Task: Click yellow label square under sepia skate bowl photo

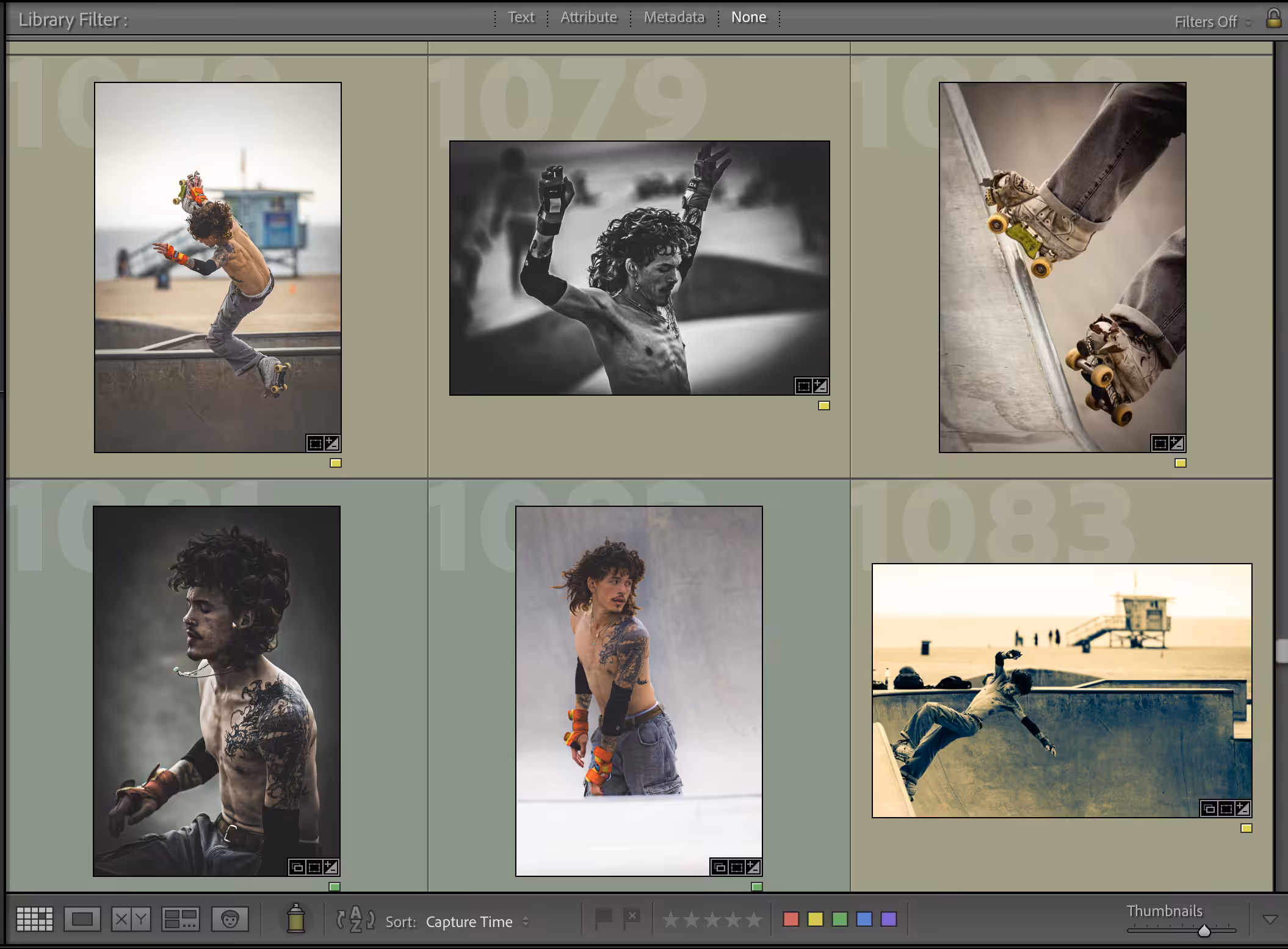Action: point(1246,829)
